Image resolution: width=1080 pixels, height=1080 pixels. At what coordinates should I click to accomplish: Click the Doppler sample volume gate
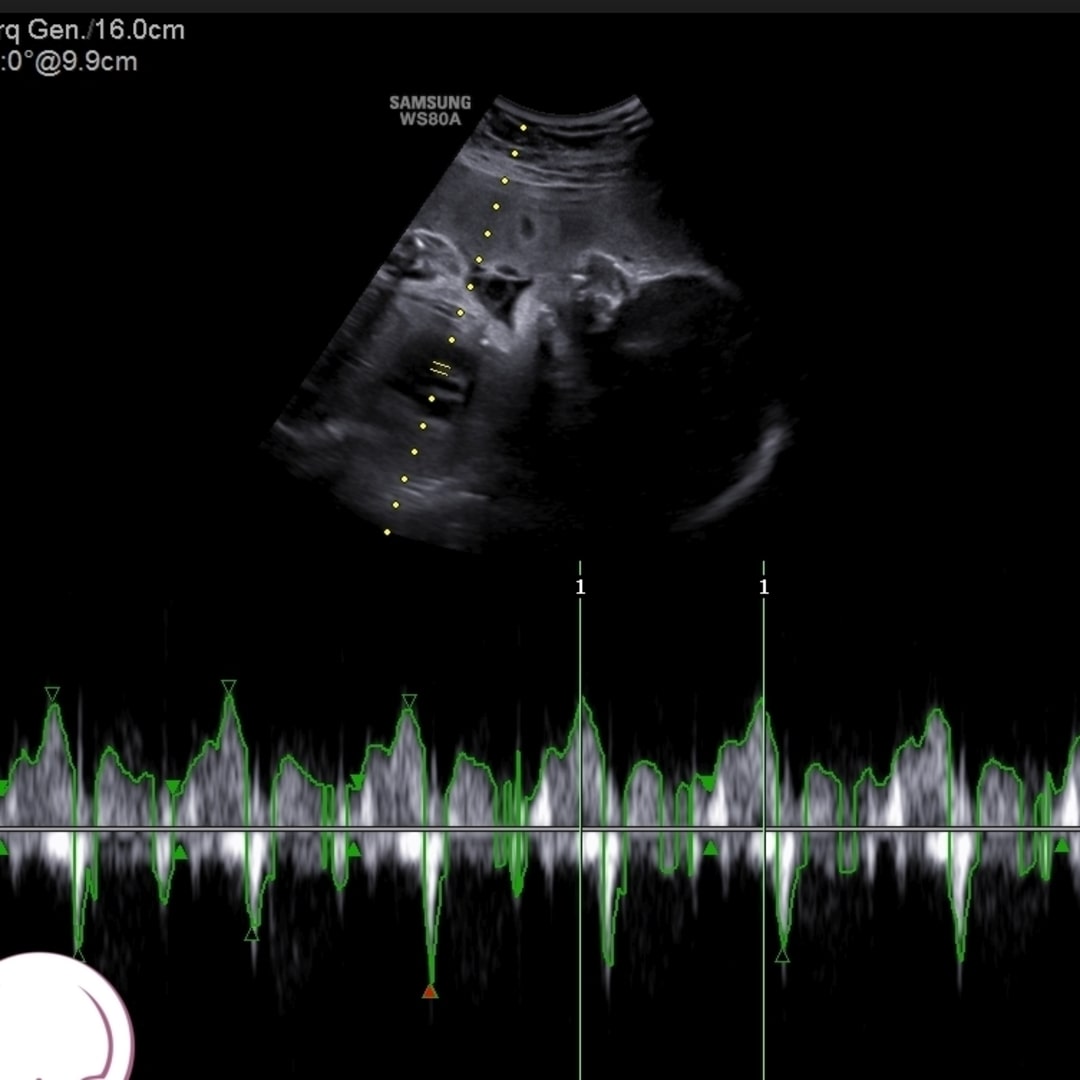click(441, 368)
